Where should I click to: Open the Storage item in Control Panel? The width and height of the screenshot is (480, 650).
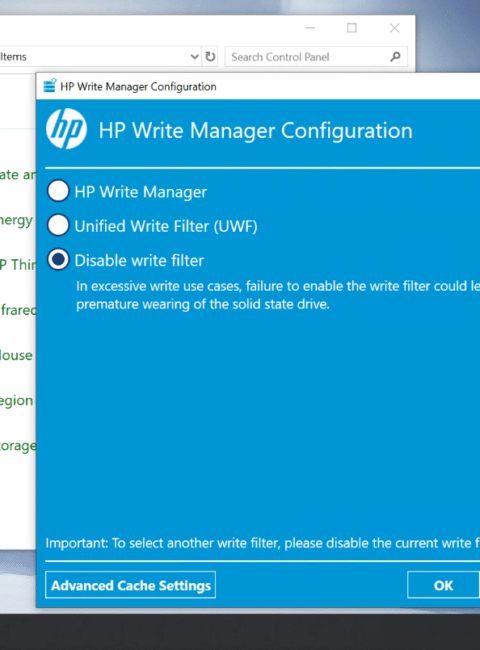point(18,446)
